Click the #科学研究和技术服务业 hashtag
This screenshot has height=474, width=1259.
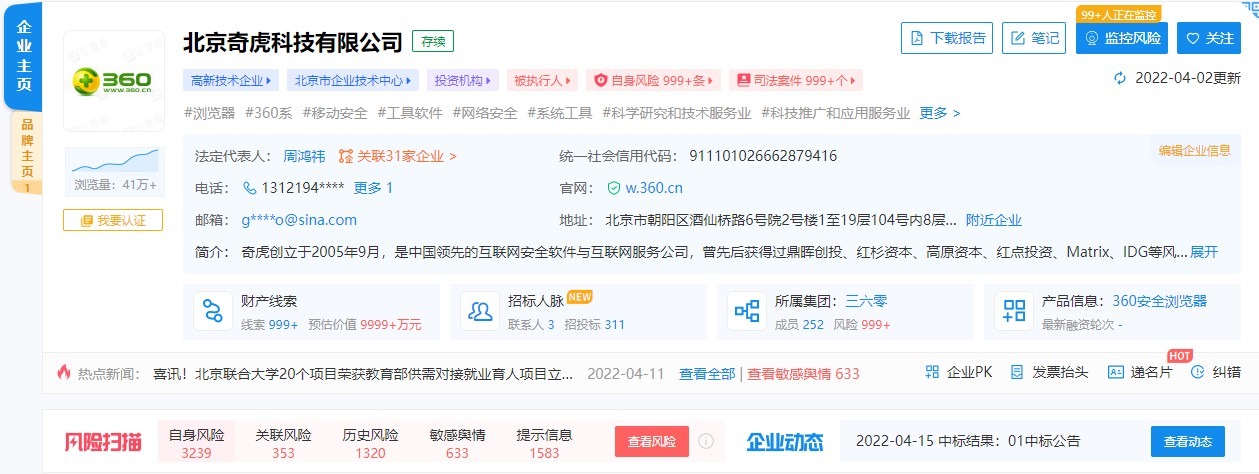(677, 113)
